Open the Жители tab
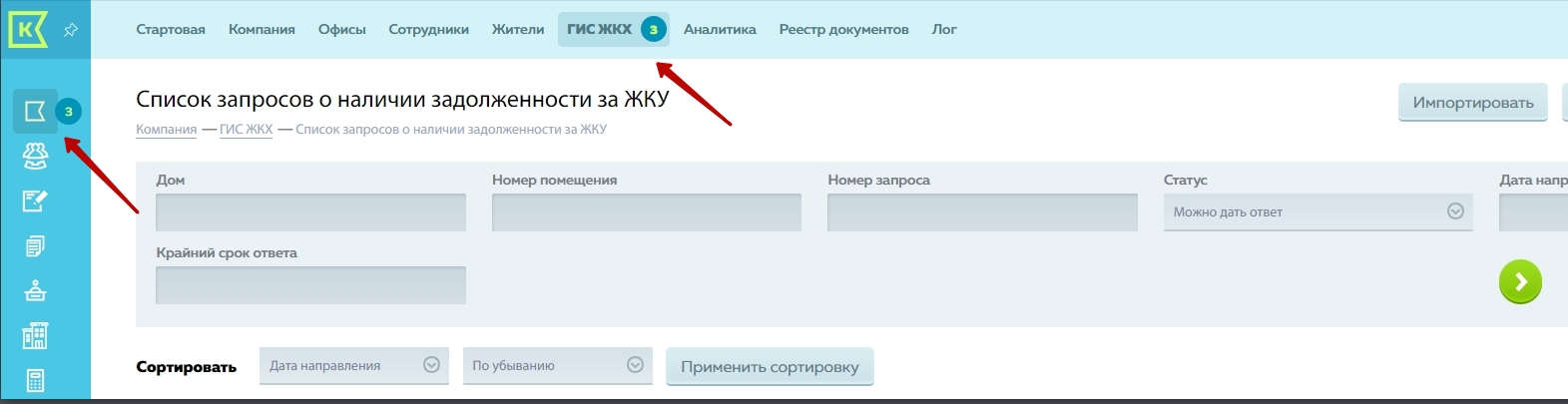The height and width of the screenshot is (404, 1568). [x=518, y=29]
